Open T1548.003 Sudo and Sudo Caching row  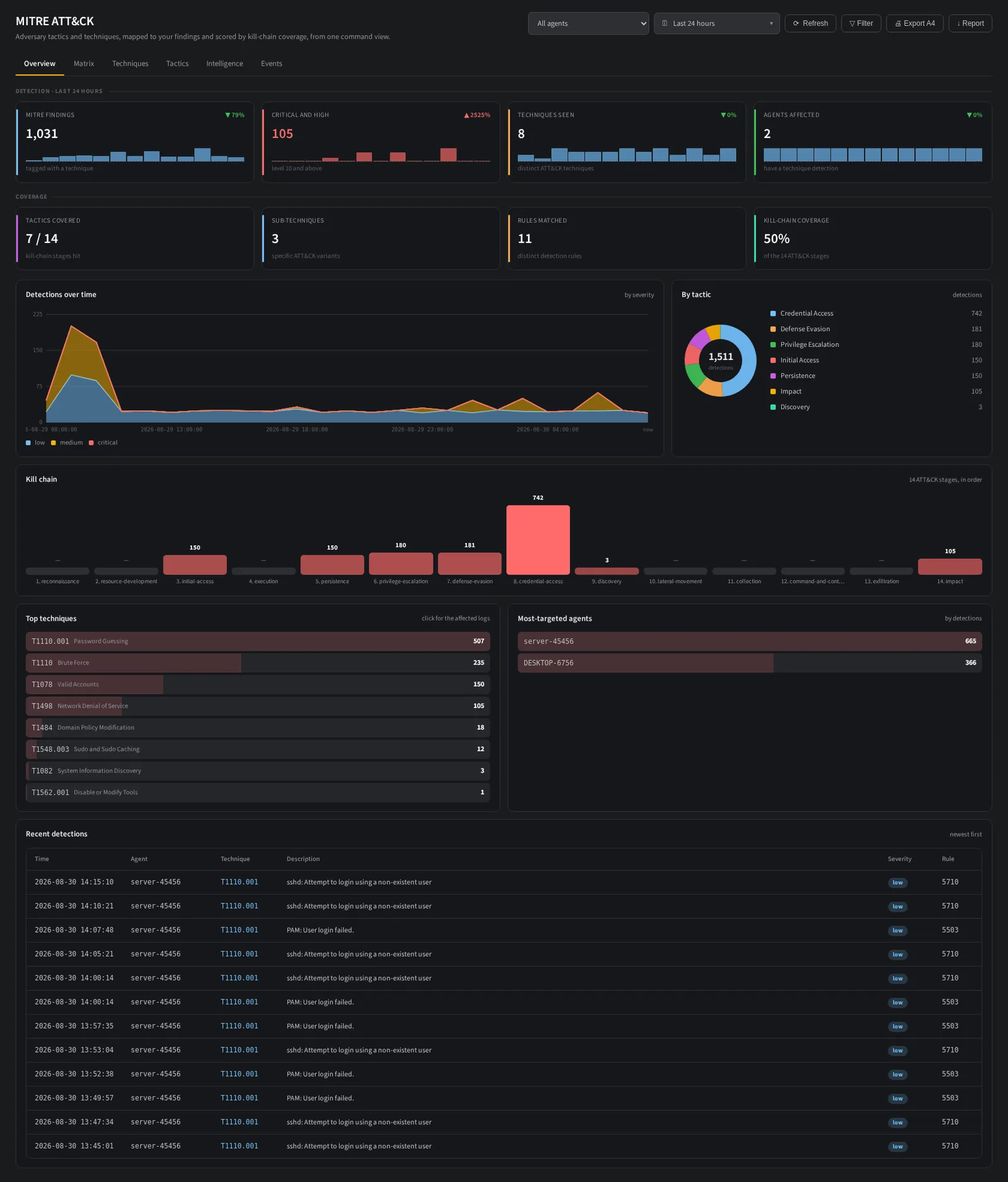pyautogui.click(x=258, y=749)
